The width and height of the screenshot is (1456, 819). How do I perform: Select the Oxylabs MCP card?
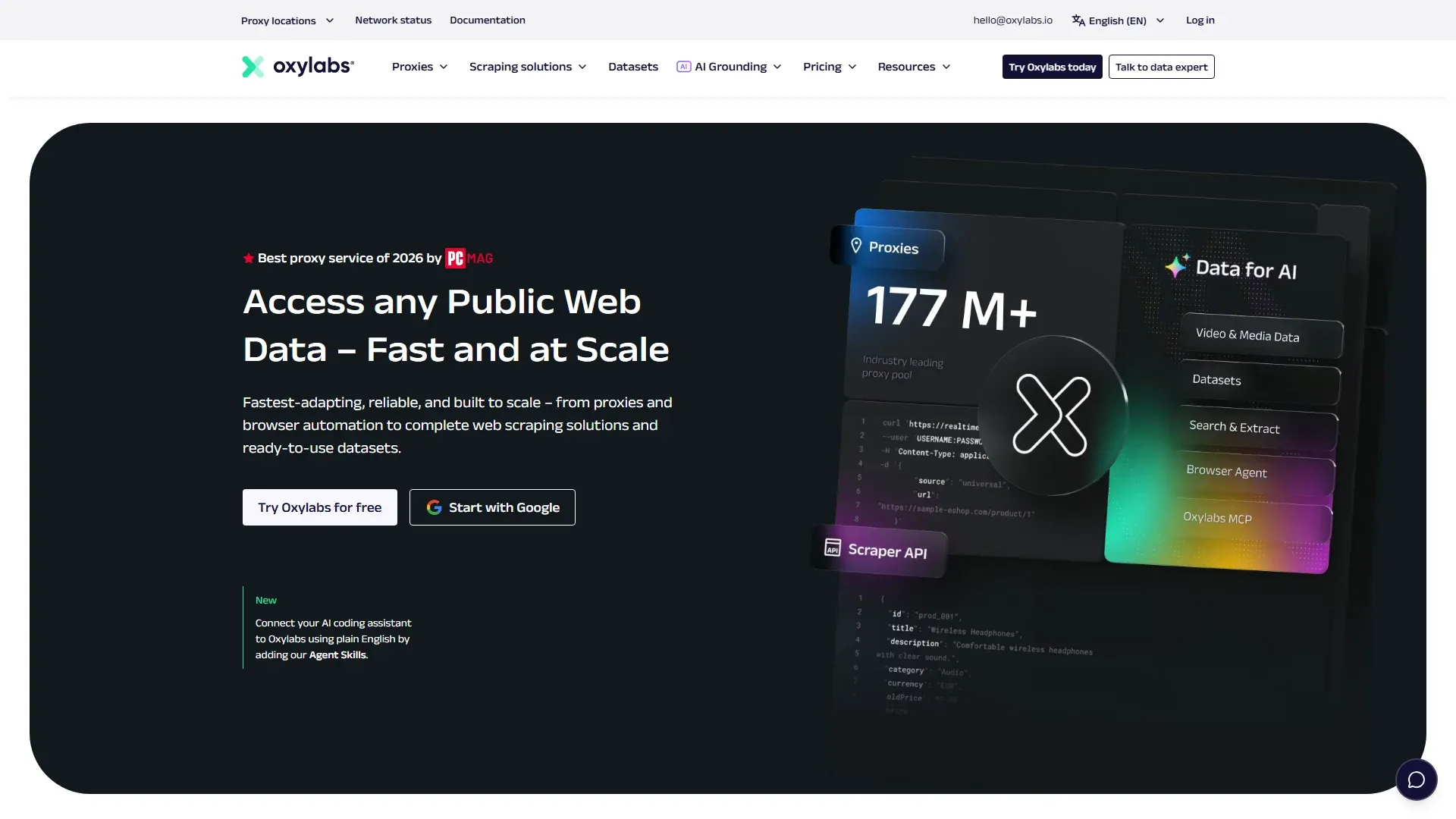[x=1253, y=519]
